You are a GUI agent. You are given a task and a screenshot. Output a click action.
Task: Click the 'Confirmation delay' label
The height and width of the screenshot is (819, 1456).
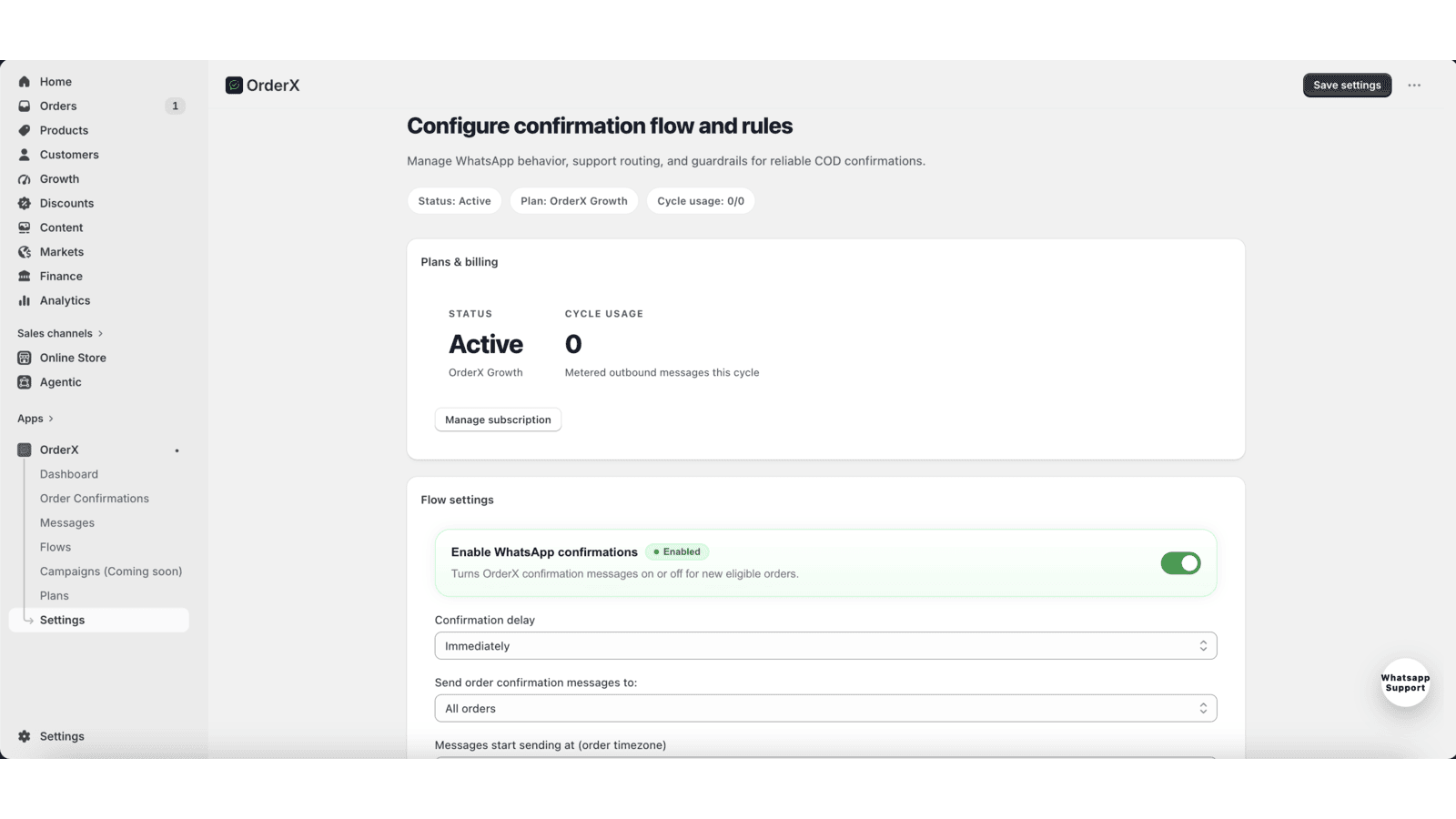(485, 620)
